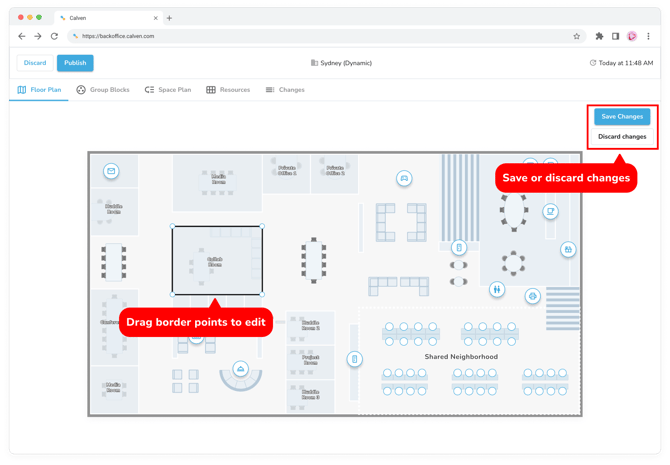Image resolution: width=670 pixels, height=465 pixels.
Task: View the Changes tab
Action: (x=285, y=90)
